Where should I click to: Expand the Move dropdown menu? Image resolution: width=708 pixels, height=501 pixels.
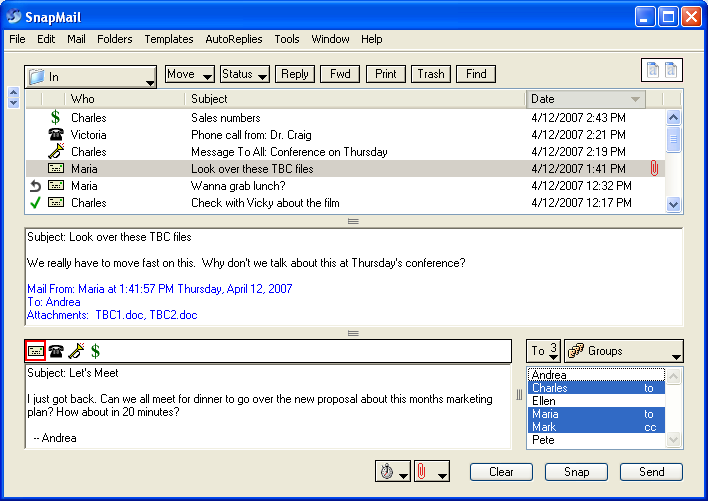click(x=189, y=75)
